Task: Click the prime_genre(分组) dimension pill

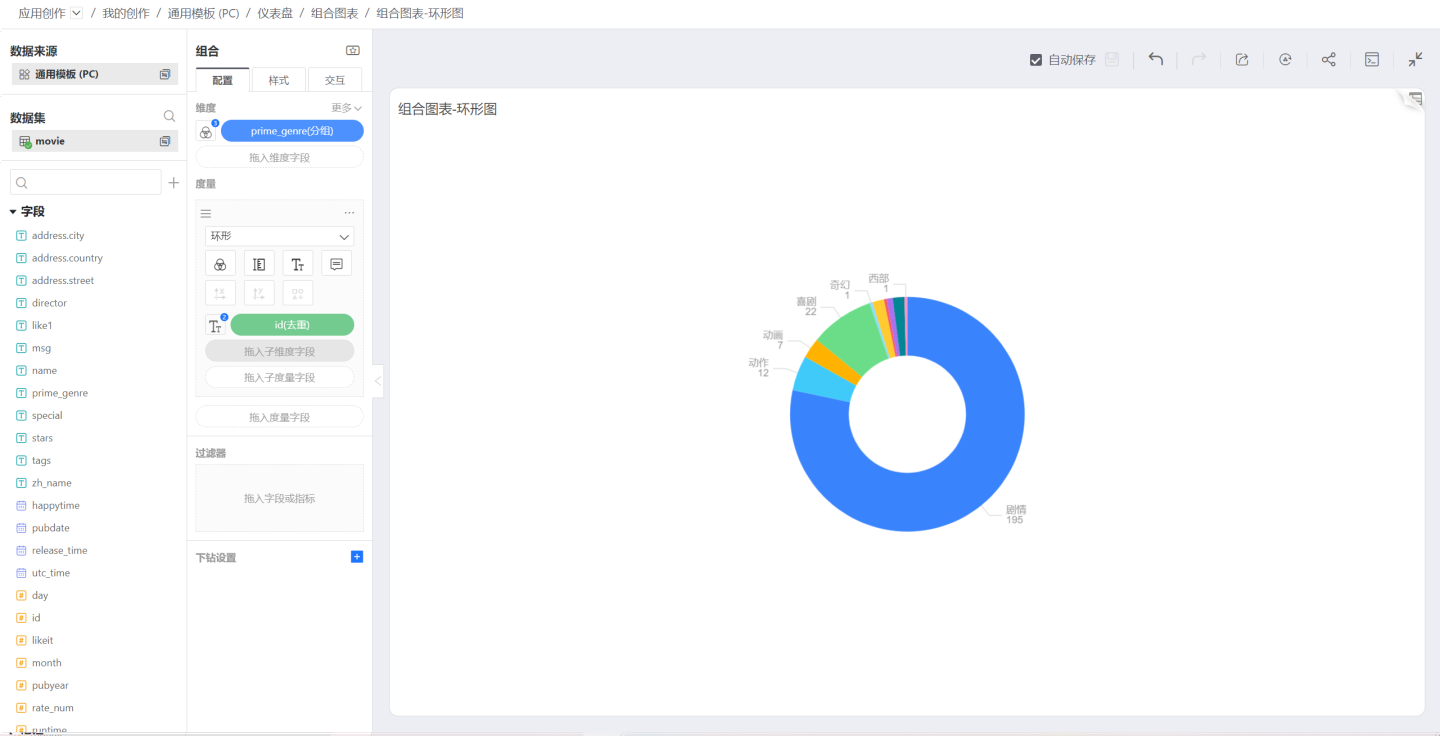Action: [x=292, y=131]
